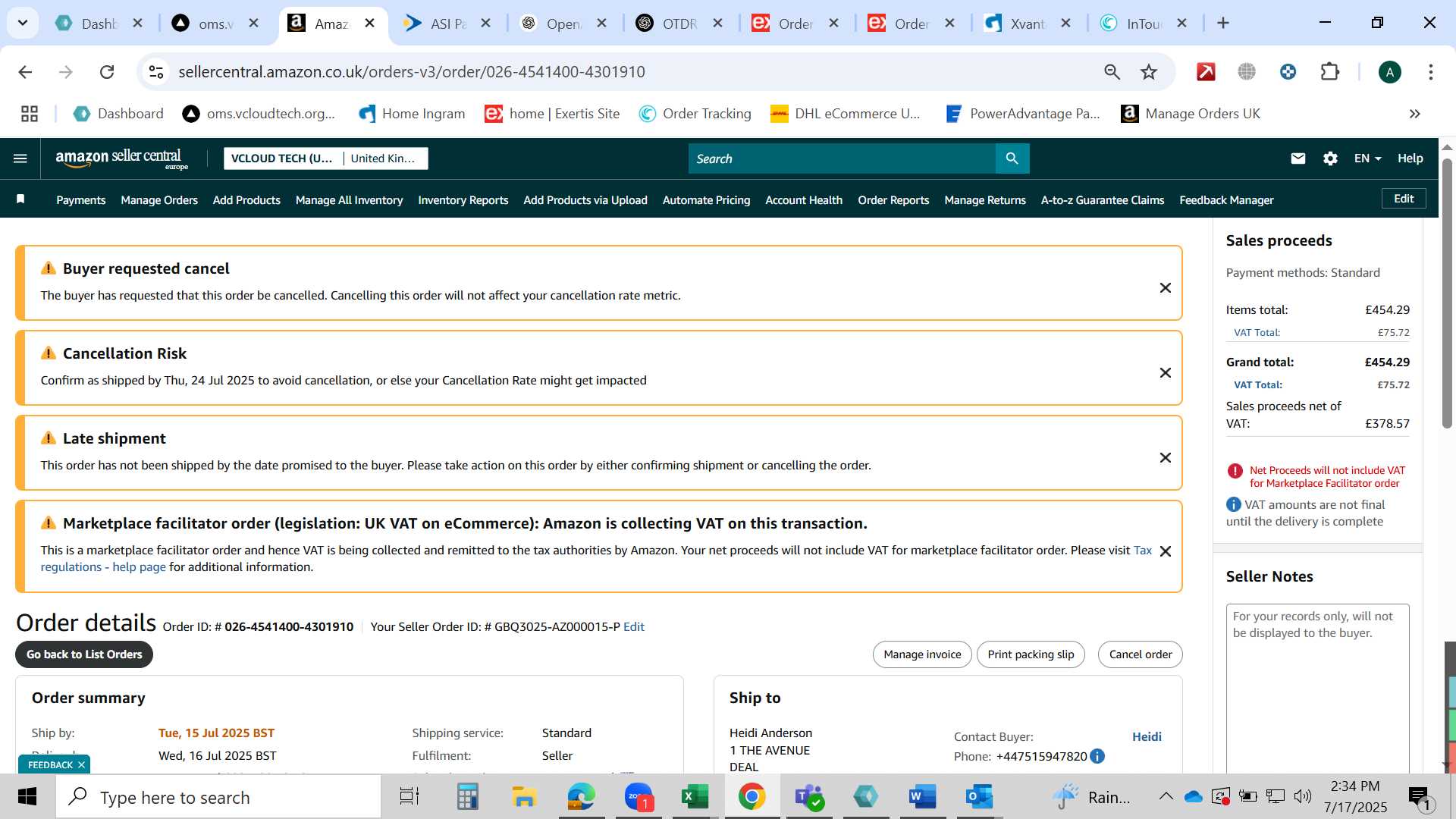Open the Chrome extensions puzzle icon
This screenshot has height=819, width=1456.
click(1330, 72)
